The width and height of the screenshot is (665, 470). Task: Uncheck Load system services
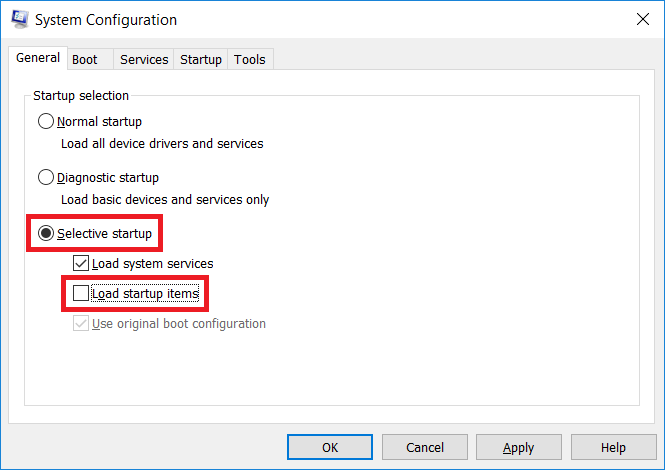[81, 263]
